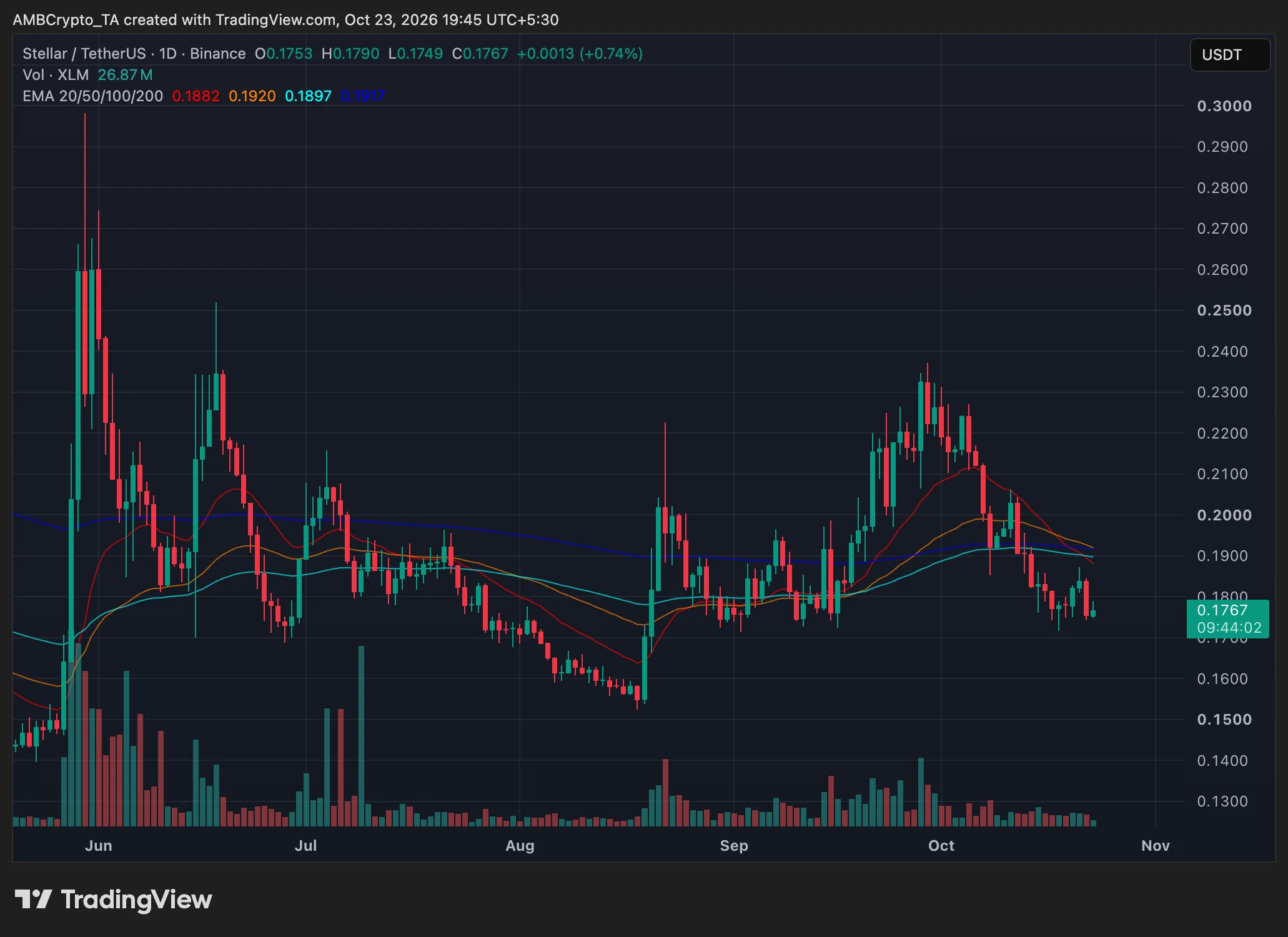Click the AMBCrypto_TA attribution header text
This screenshot has height=937, width=1288.
click(x=285, y=20)
